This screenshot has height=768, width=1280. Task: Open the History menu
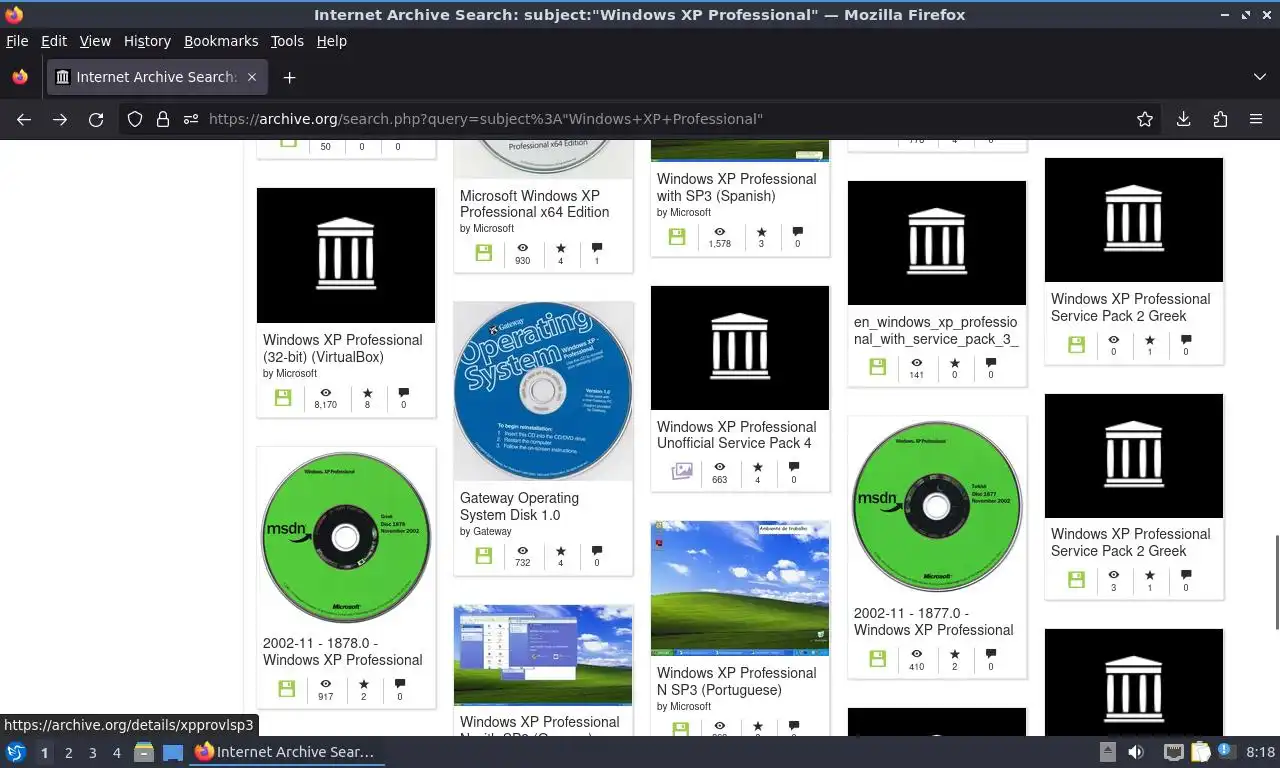click(x=147, y=41)
